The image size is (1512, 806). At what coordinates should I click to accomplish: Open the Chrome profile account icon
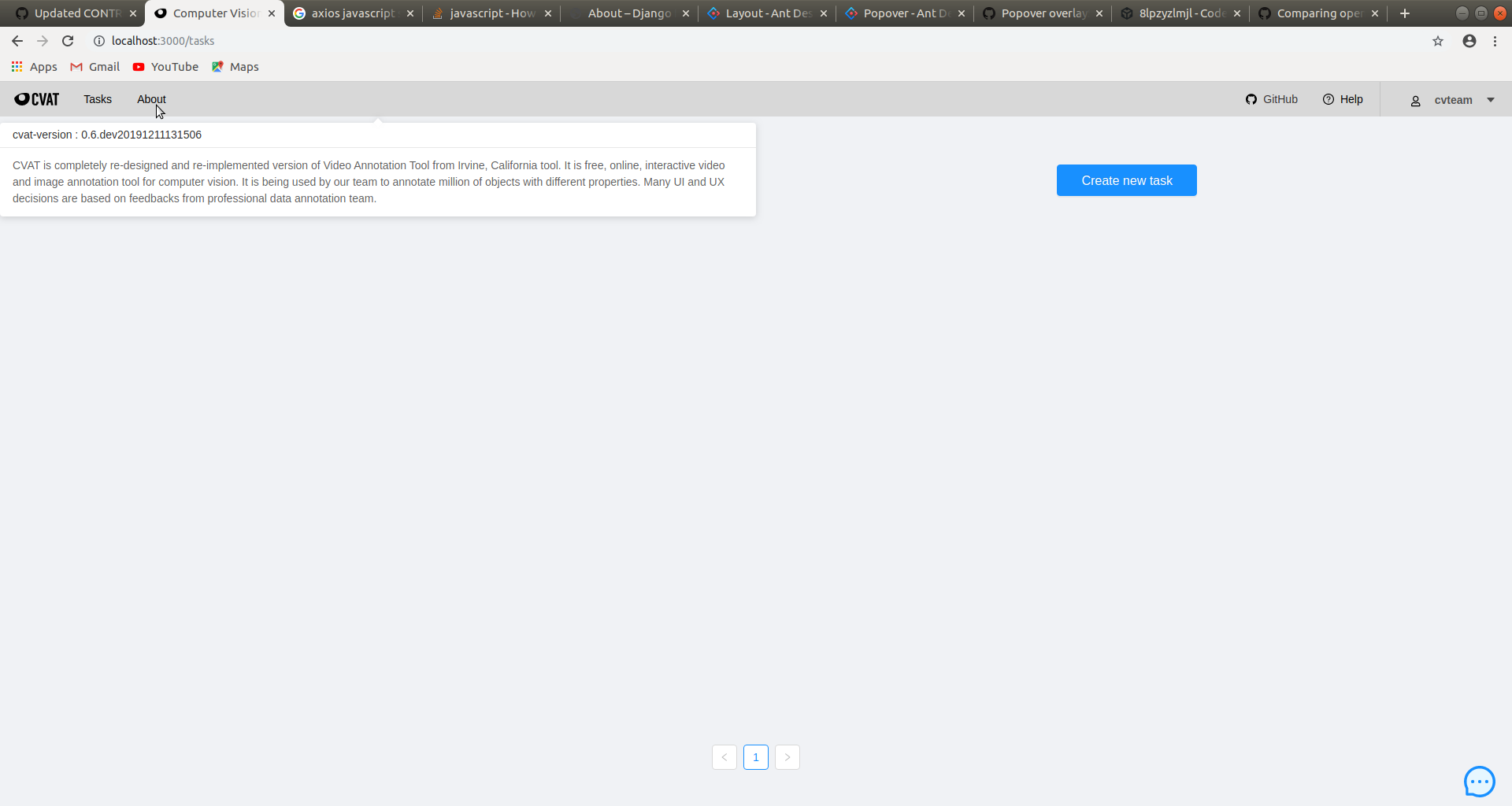tap(1469, 41)
